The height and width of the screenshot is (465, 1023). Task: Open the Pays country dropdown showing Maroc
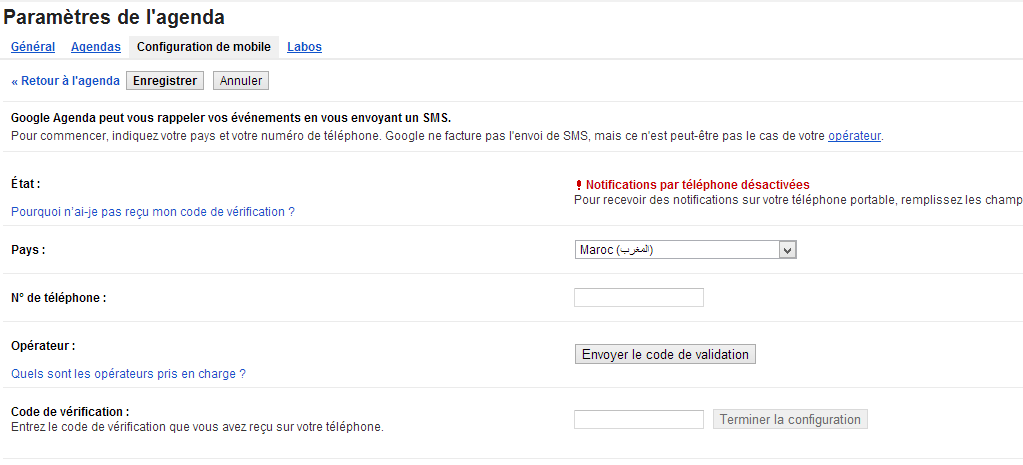[686, 250]
